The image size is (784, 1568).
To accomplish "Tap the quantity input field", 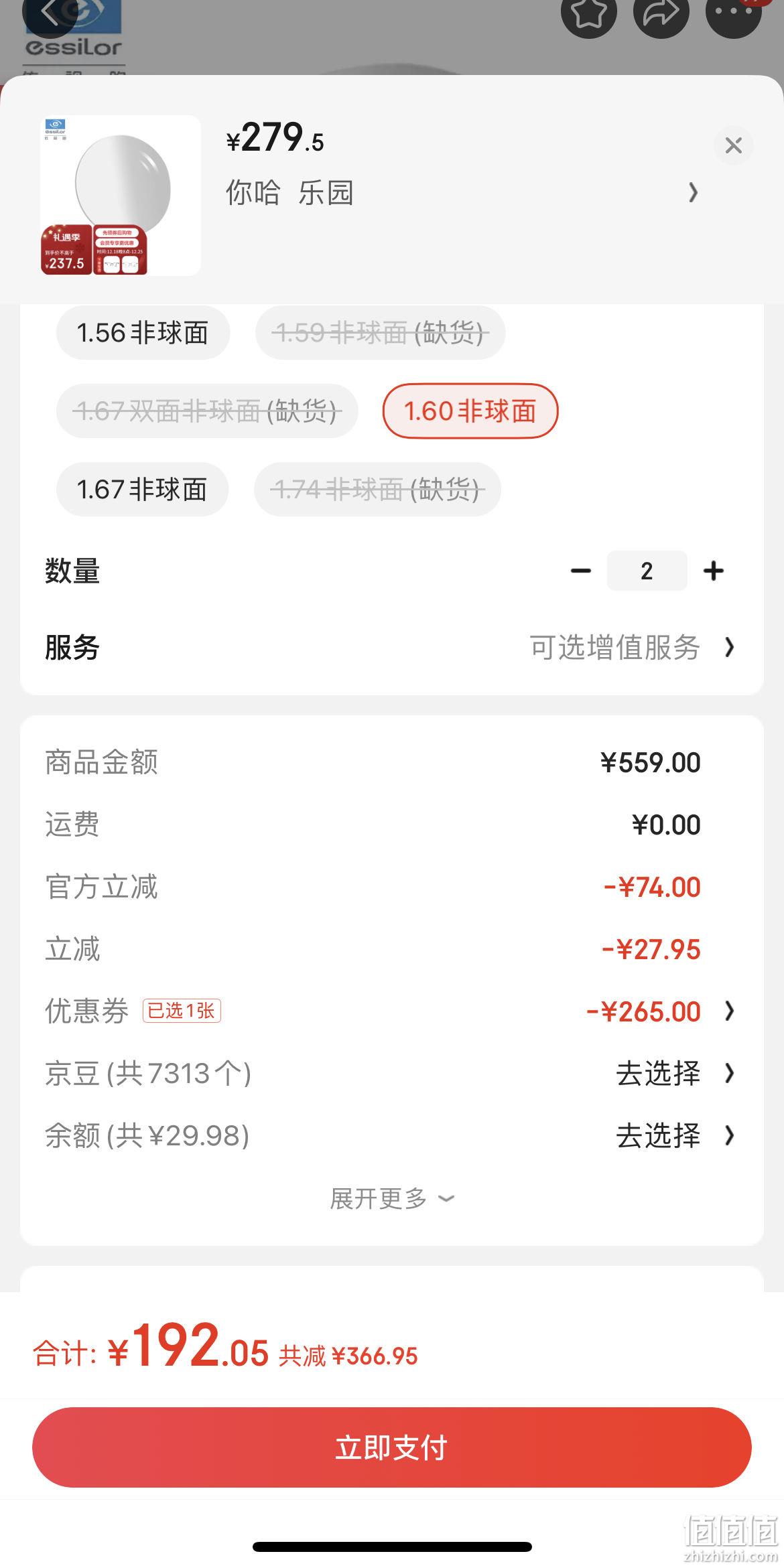I will (x=647, y=571).
